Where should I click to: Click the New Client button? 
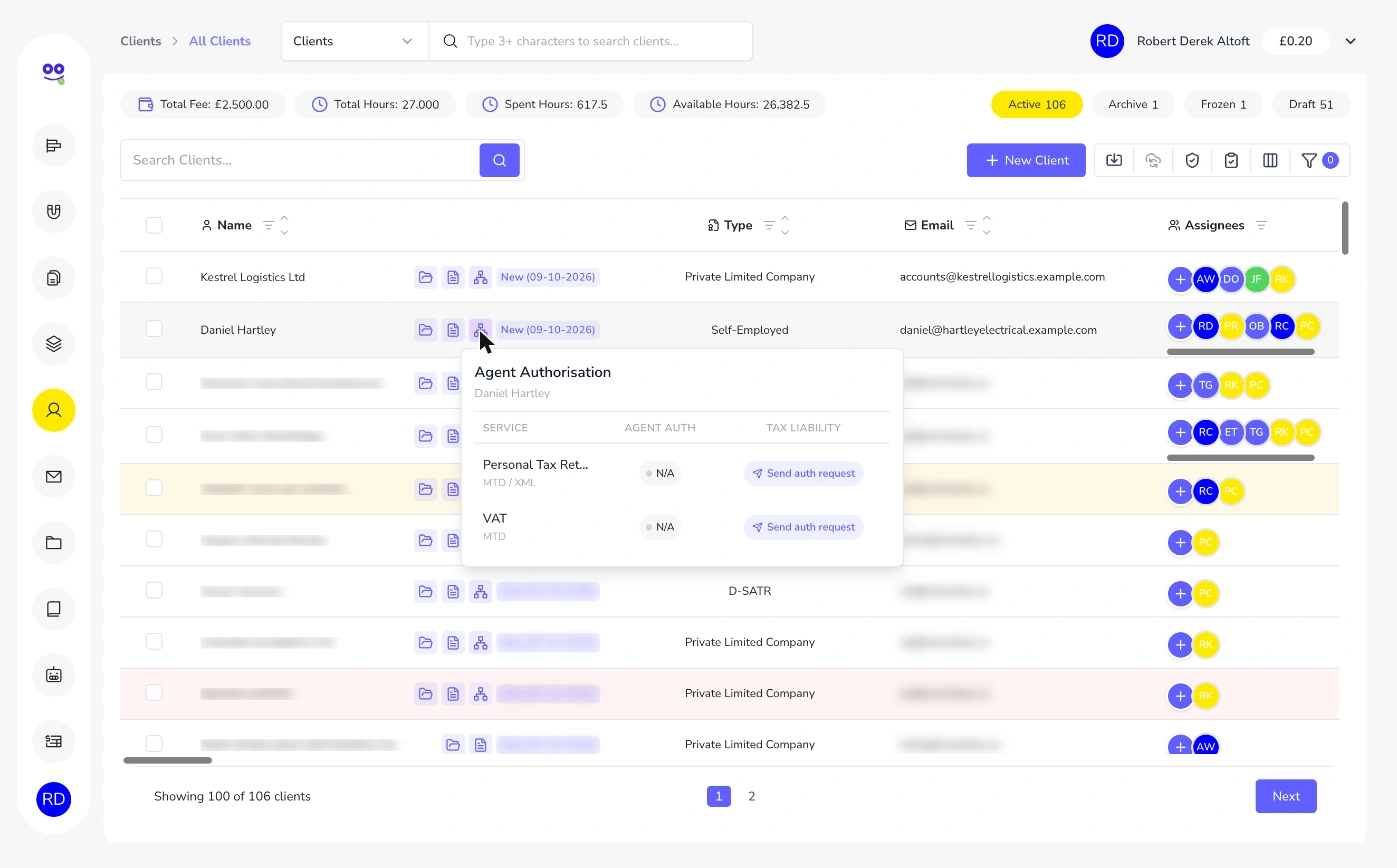tap(1026, 160)
